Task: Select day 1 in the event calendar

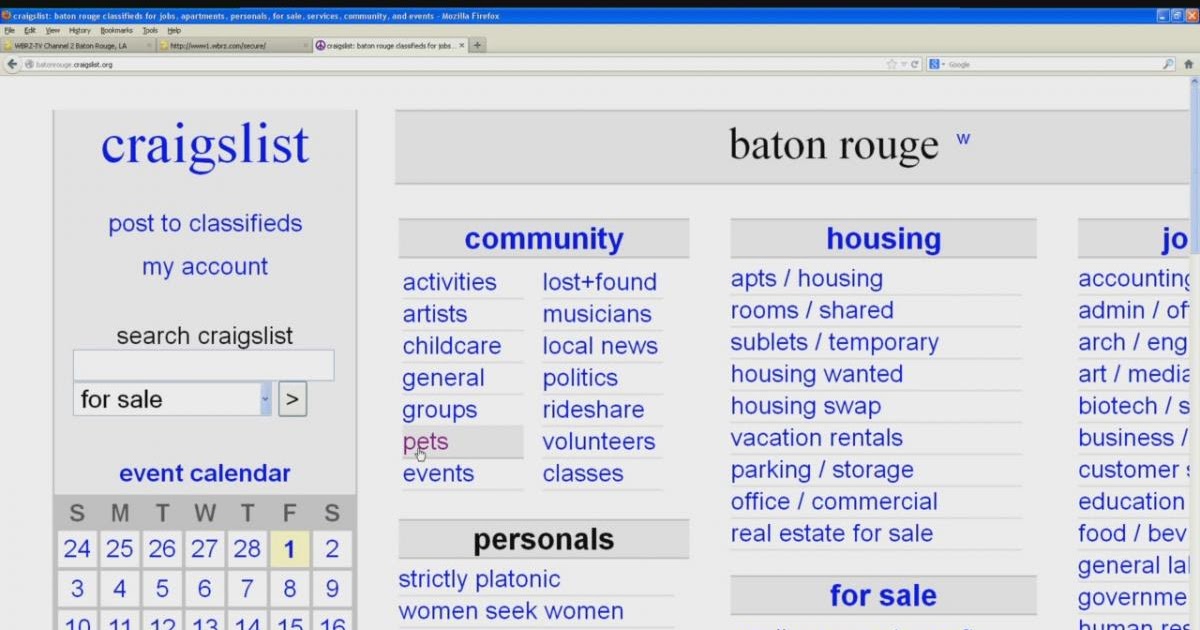Action: (289, 549)
